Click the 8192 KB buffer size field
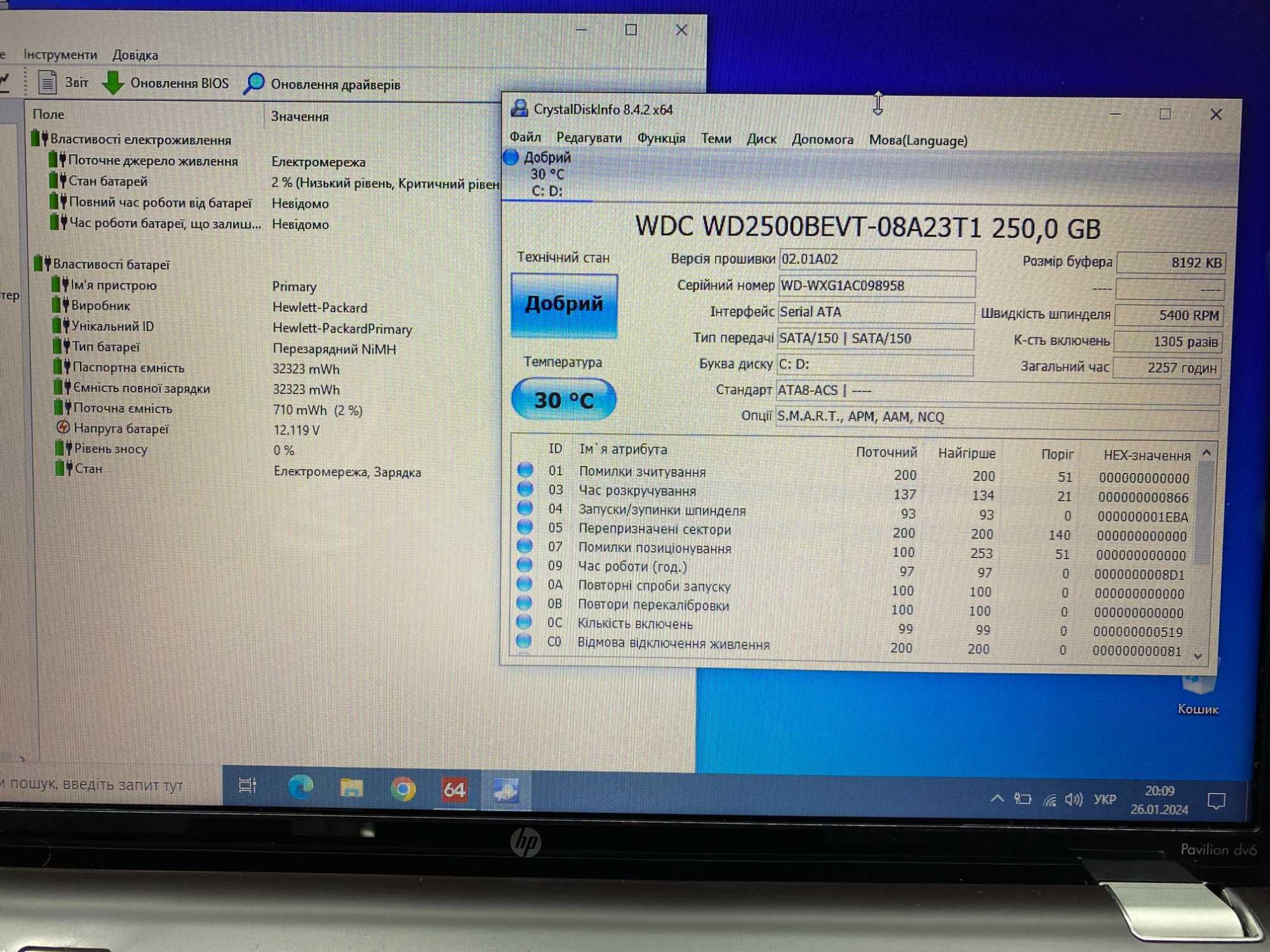The image size is (1270, 952). pyautogui.click(x=1170, y=262)
